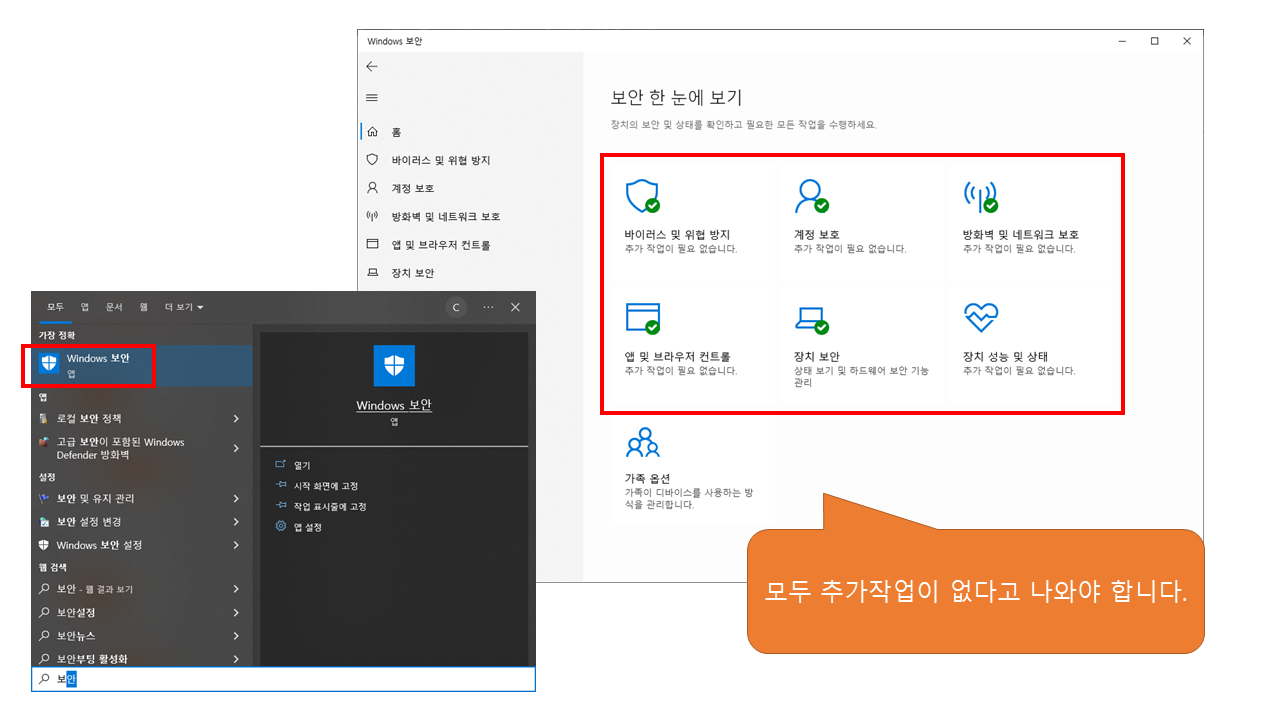
Task: Click the magnifier icon in search box
Action: point(44,680)
